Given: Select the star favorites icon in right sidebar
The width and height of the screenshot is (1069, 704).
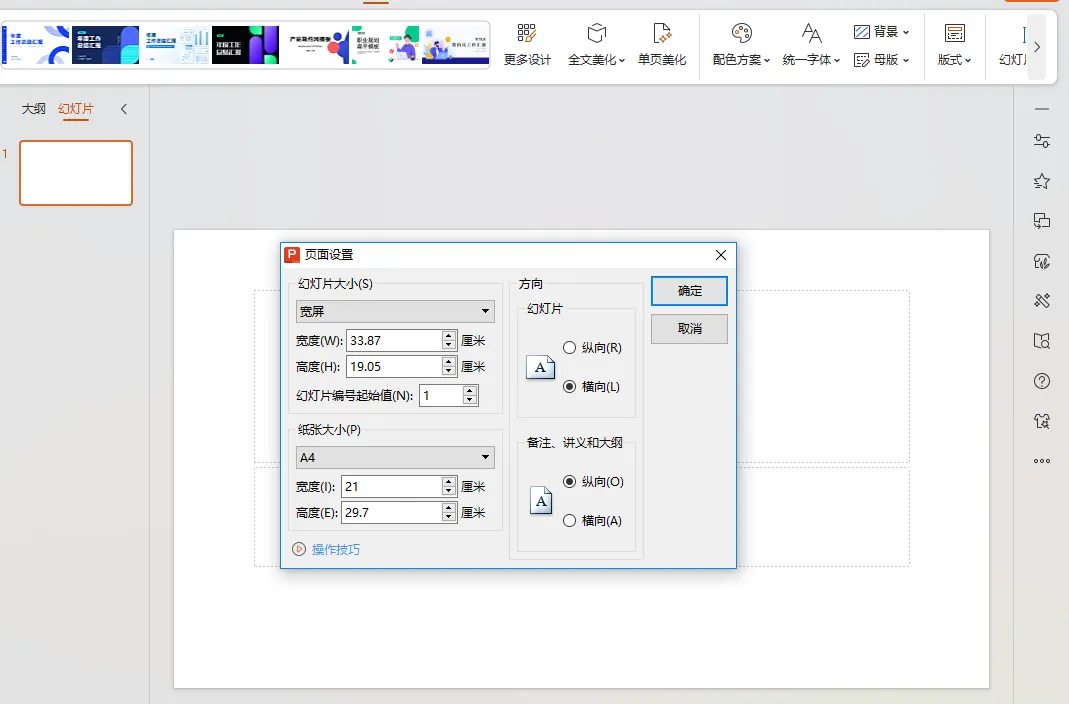Looking at the screenshot, I should pyautogui.click(x=1041, y=181).
